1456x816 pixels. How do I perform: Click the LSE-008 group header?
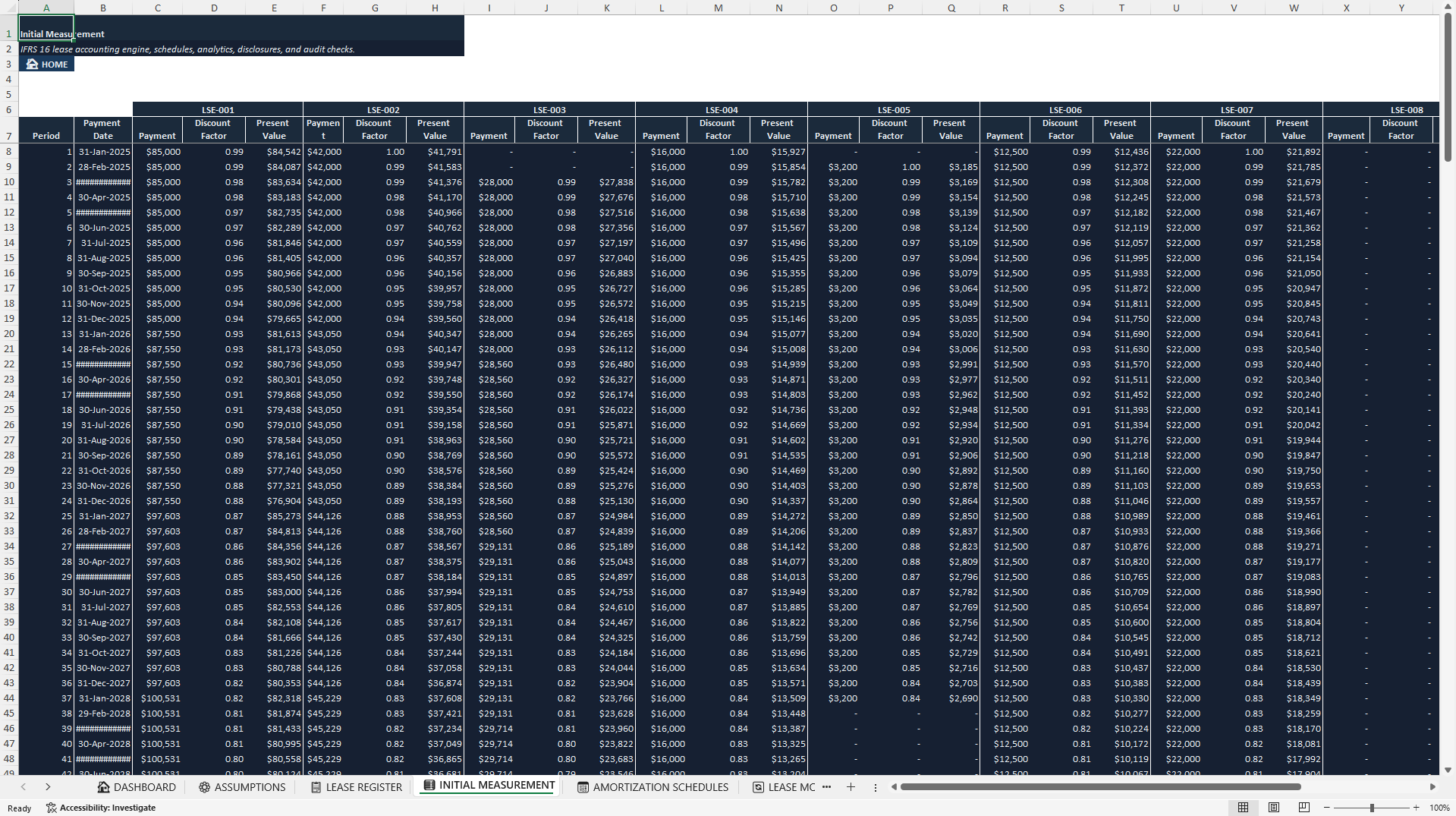(x=1381, y=110)
